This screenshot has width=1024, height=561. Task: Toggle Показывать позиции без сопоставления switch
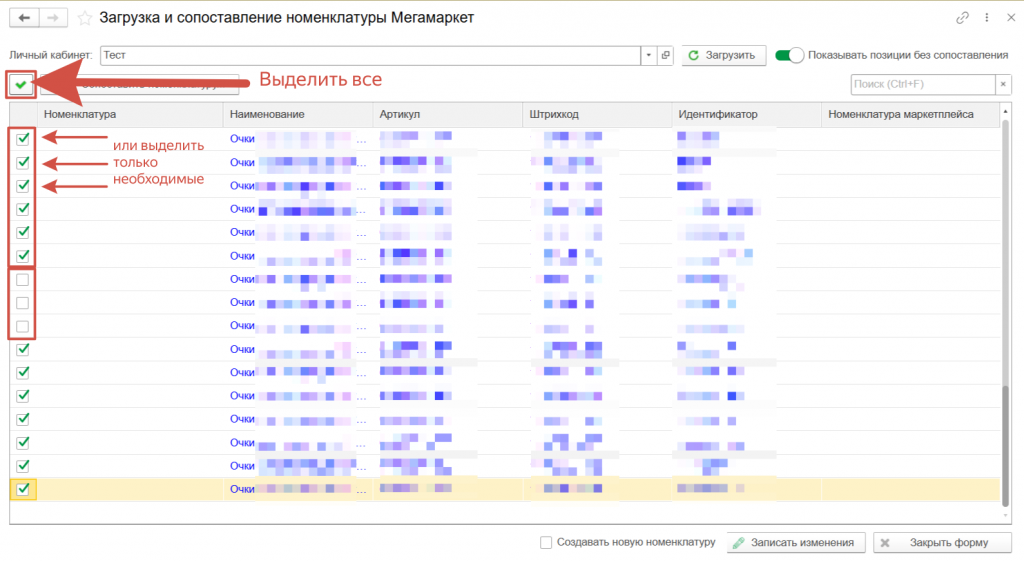click(789, 55)
